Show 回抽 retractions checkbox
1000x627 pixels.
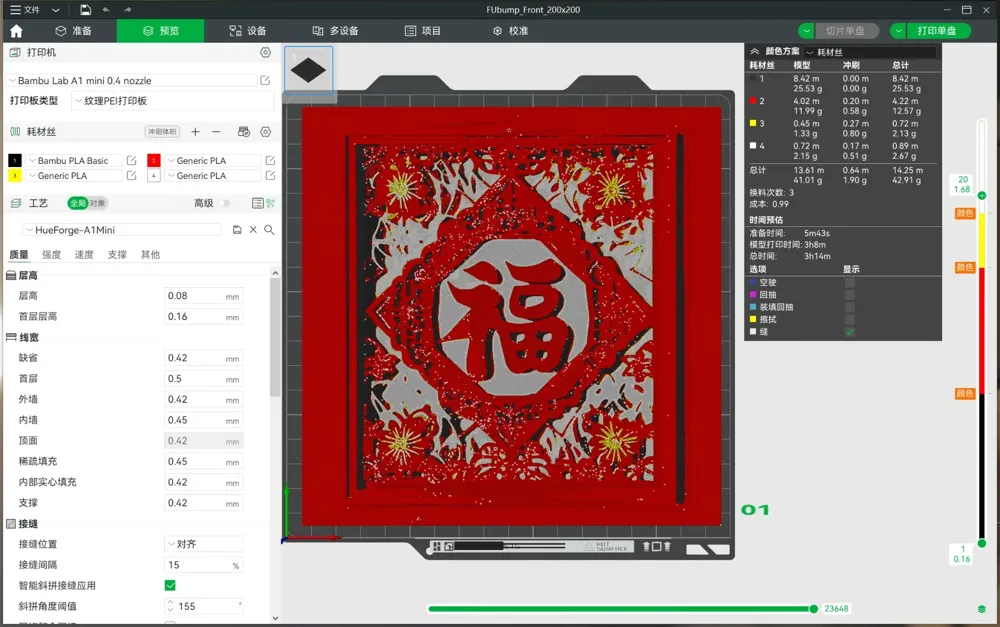(x=849, y=295)
